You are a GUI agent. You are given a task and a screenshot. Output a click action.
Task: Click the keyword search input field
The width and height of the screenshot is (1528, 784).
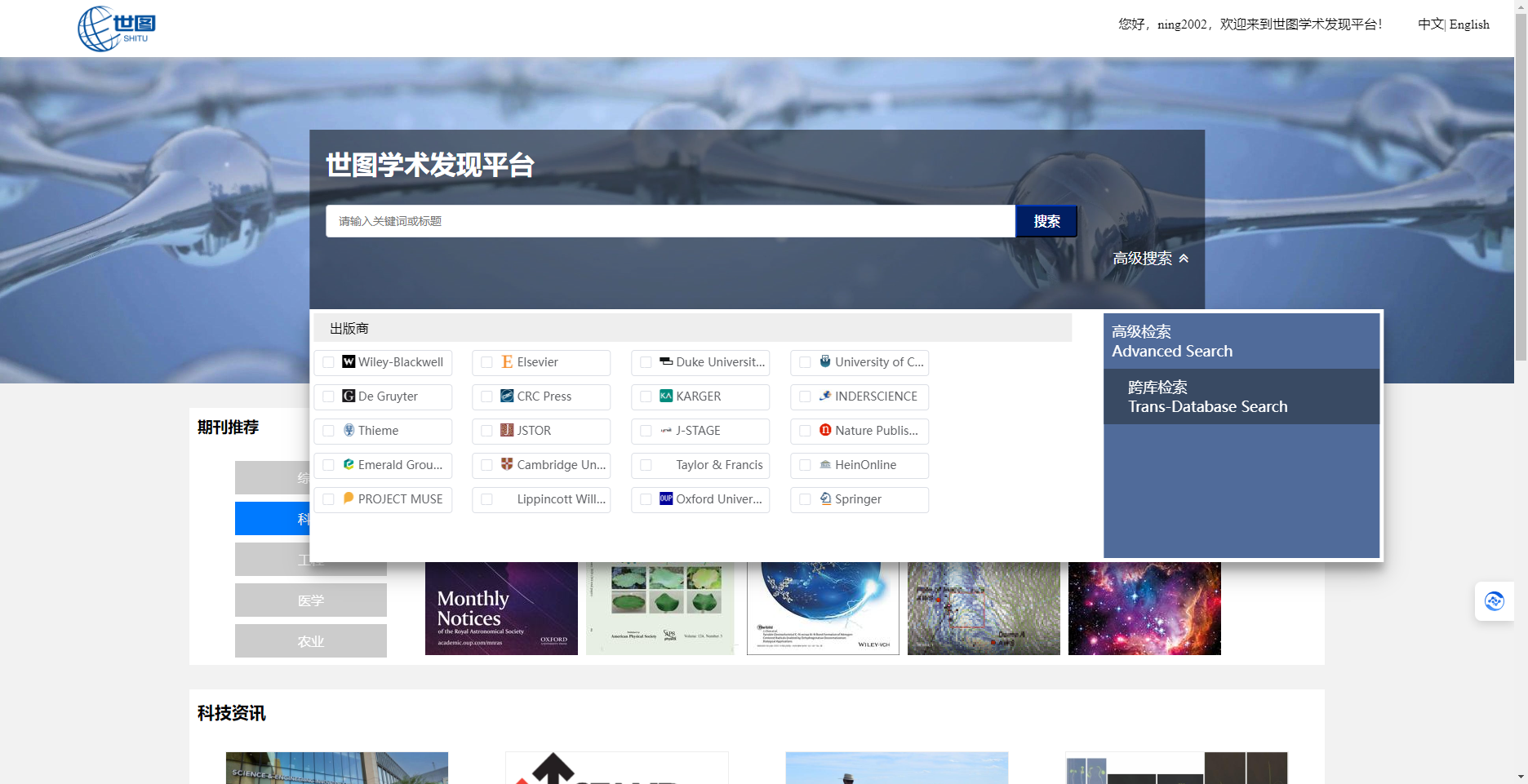669,221
